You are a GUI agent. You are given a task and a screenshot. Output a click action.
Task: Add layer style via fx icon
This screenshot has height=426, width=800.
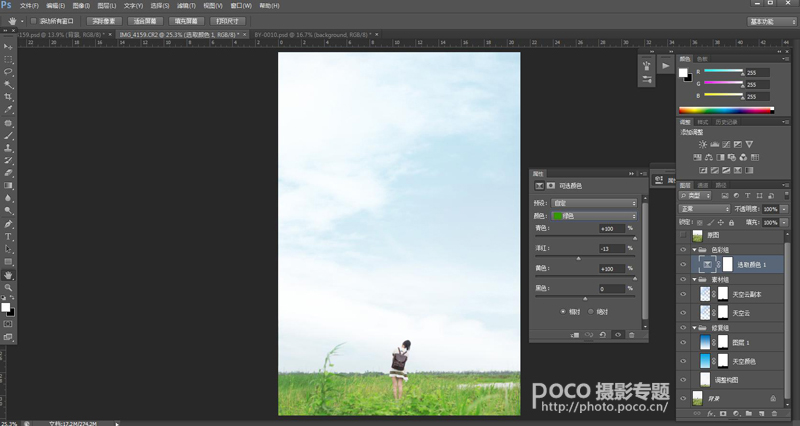click(710, 414)
